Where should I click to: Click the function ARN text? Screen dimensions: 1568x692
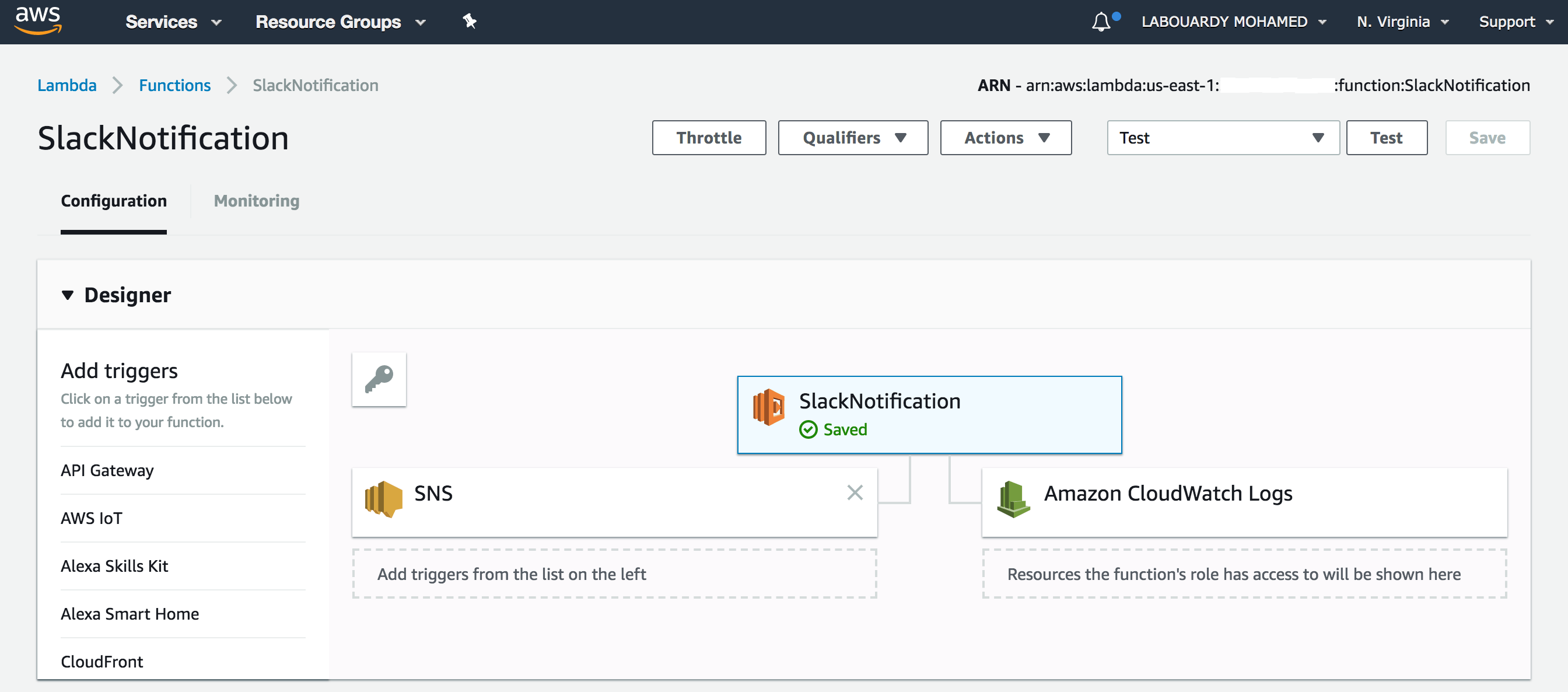coord(1254,85)
